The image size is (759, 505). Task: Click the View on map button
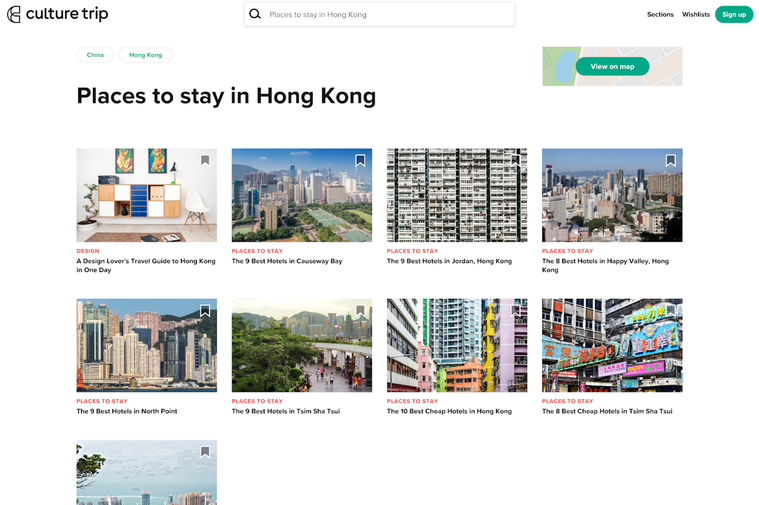(x=612, y=66)
